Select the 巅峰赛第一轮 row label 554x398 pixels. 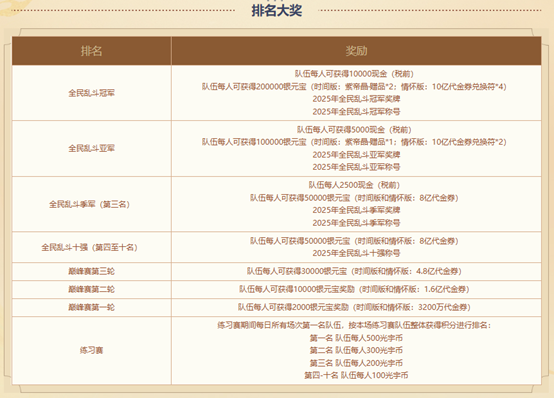click(x=92, y=308)
